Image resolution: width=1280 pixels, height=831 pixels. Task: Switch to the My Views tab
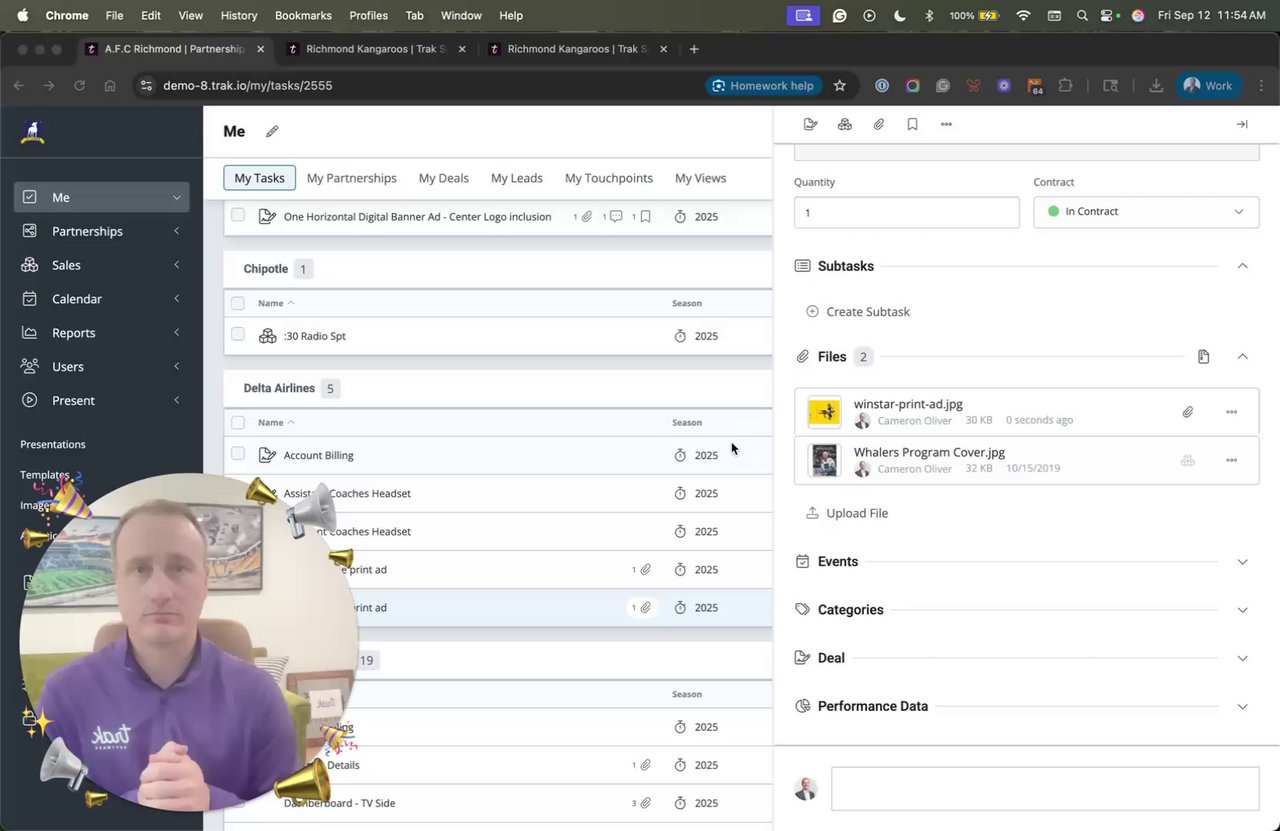[700, 178]
